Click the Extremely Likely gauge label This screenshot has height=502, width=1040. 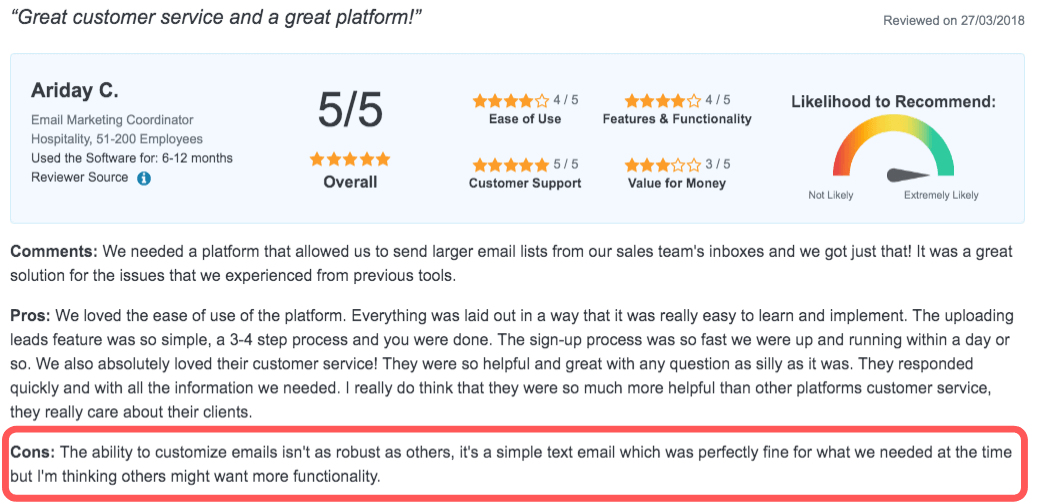pyautogui.click(x=941, y=195)
